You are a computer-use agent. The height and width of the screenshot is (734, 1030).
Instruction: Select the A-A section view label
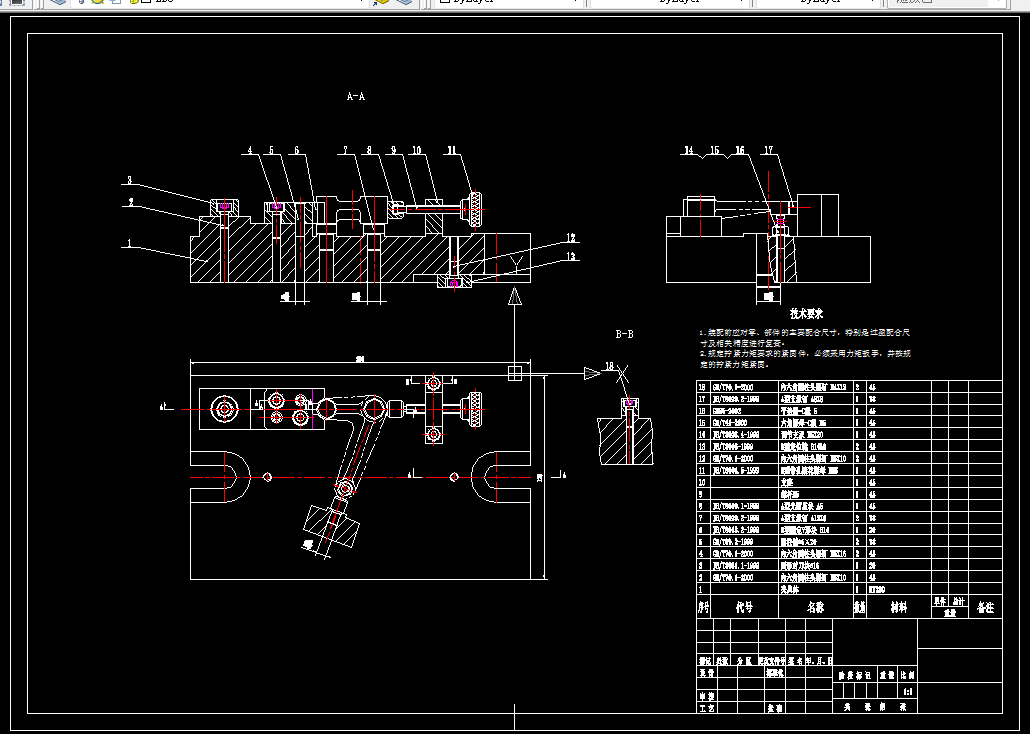355,97
